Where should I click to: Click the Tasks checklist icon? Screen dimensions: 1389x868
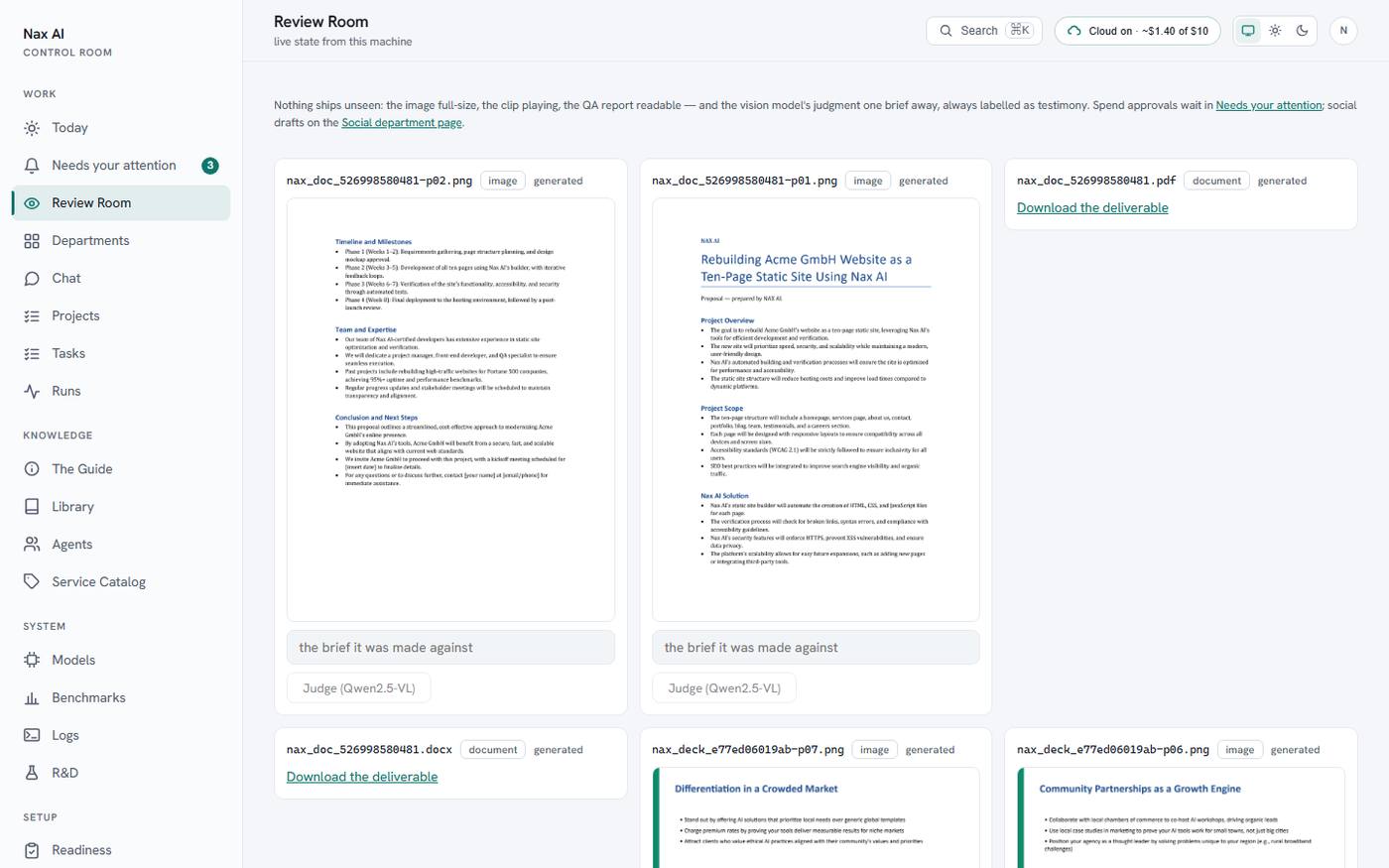[32, 354]
